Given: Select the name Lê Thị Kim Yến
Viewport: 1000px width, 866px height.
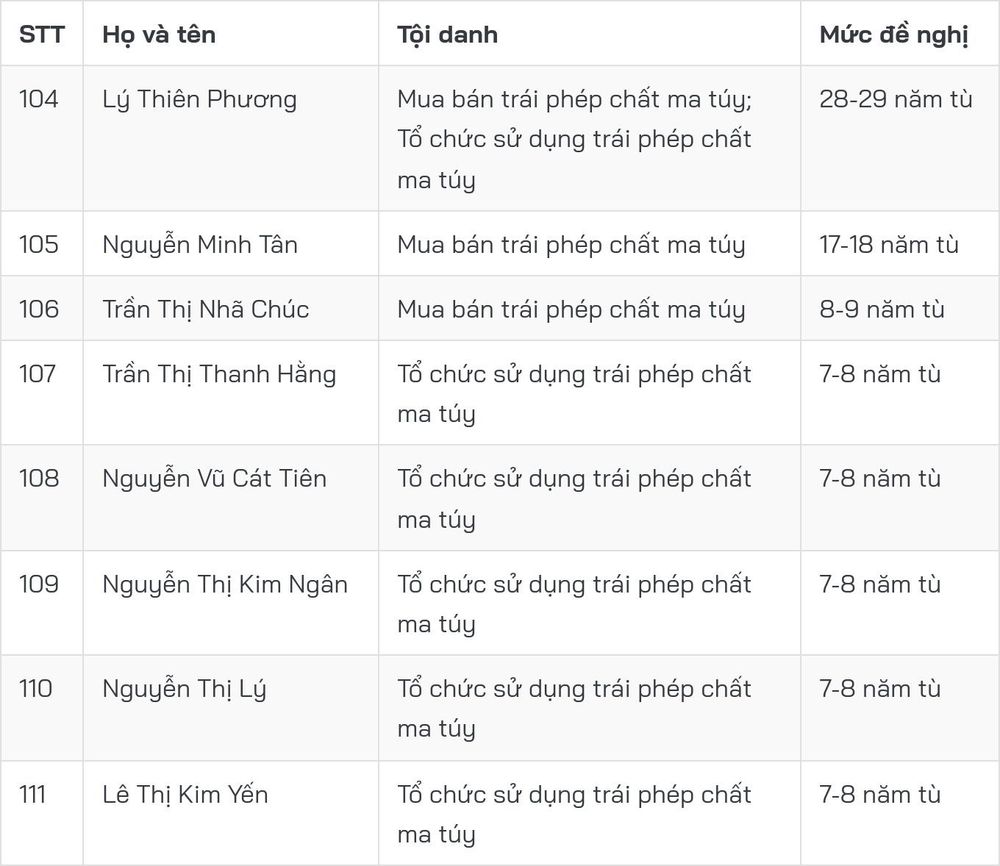Looking at the screenshot, I should click(185, 795).
